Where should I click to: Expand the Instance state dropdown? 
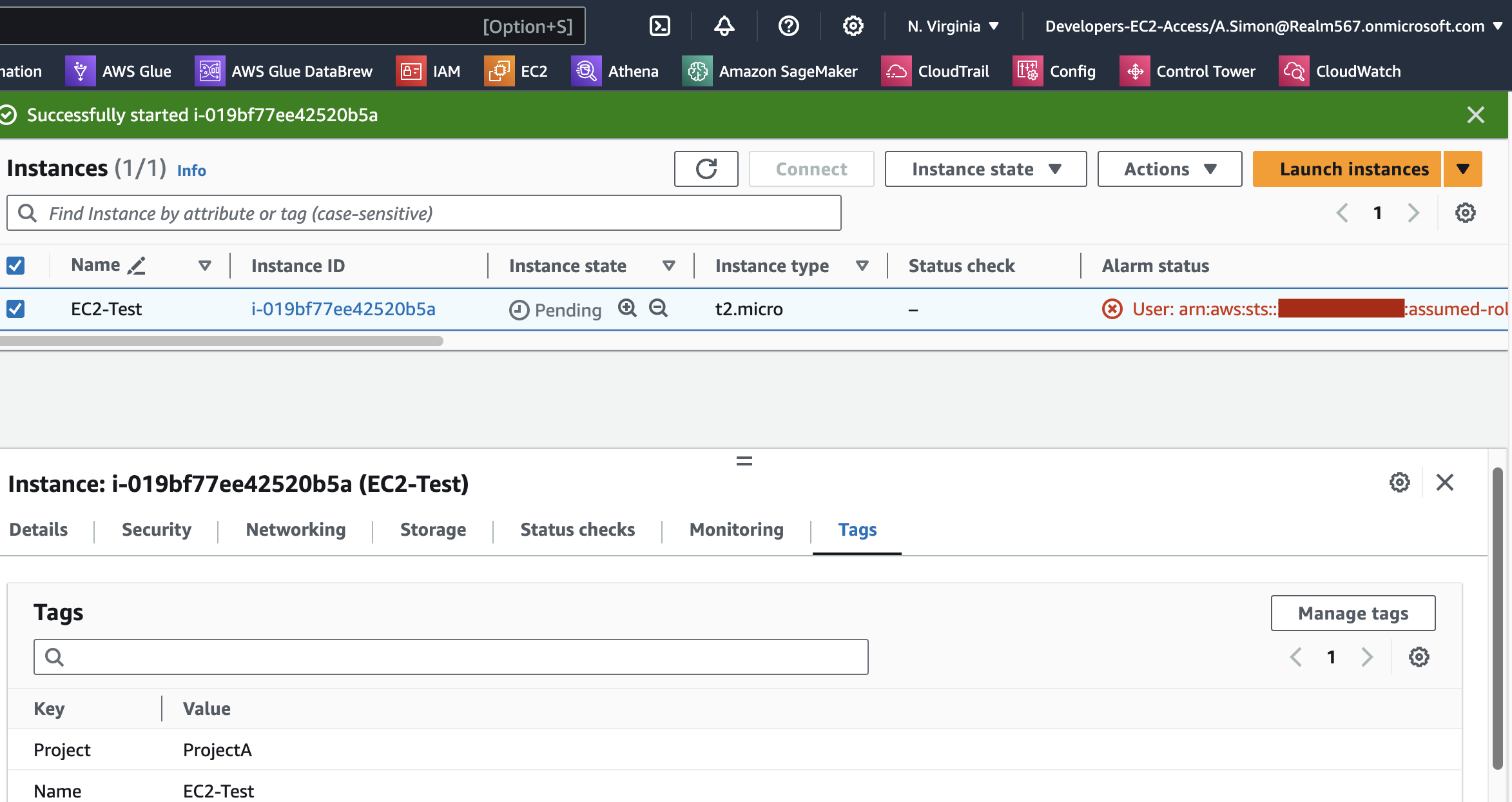(984, 169)
